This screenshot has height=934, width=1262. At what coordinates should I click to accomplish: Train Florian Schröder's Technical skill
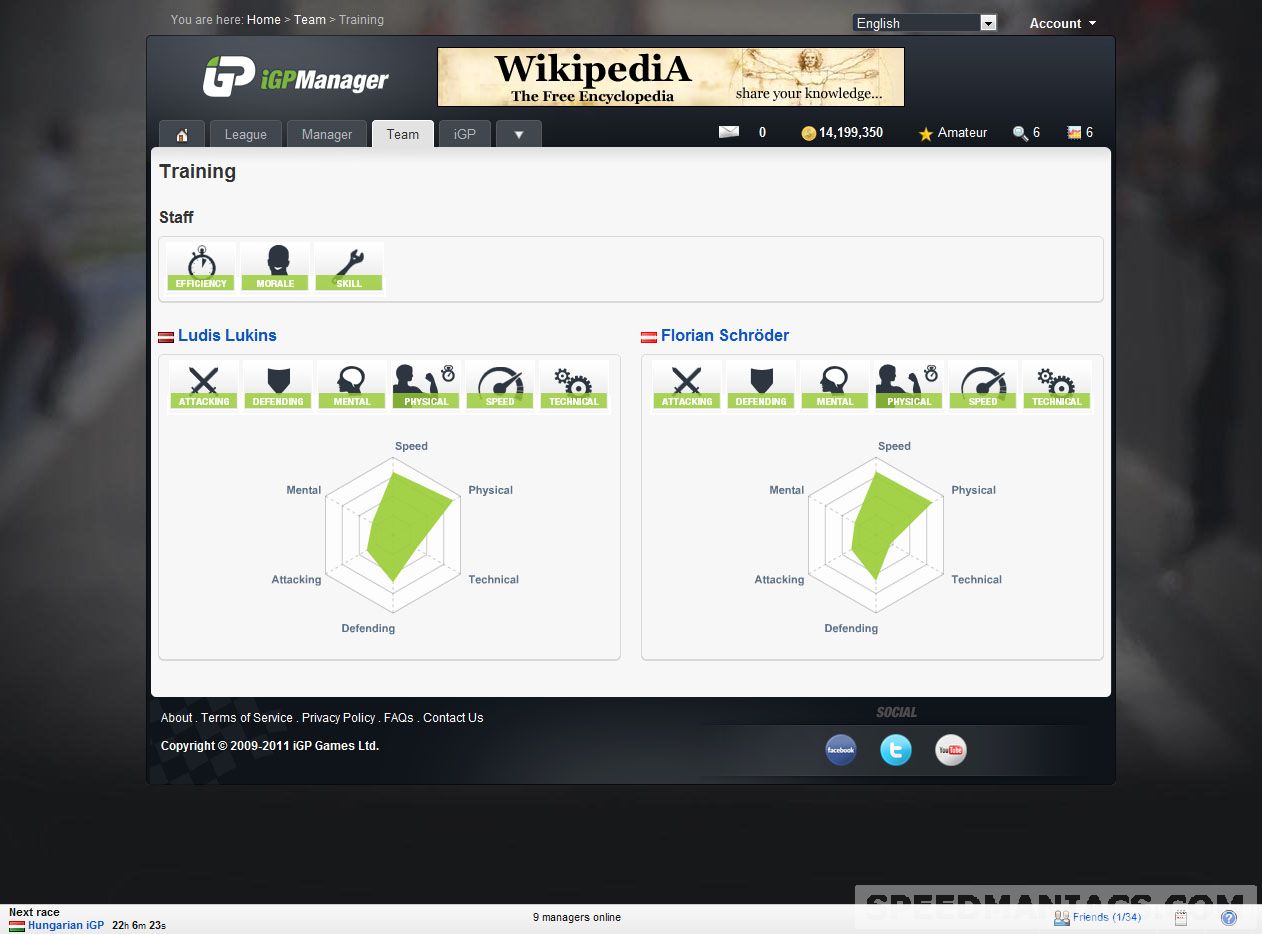1057,385
